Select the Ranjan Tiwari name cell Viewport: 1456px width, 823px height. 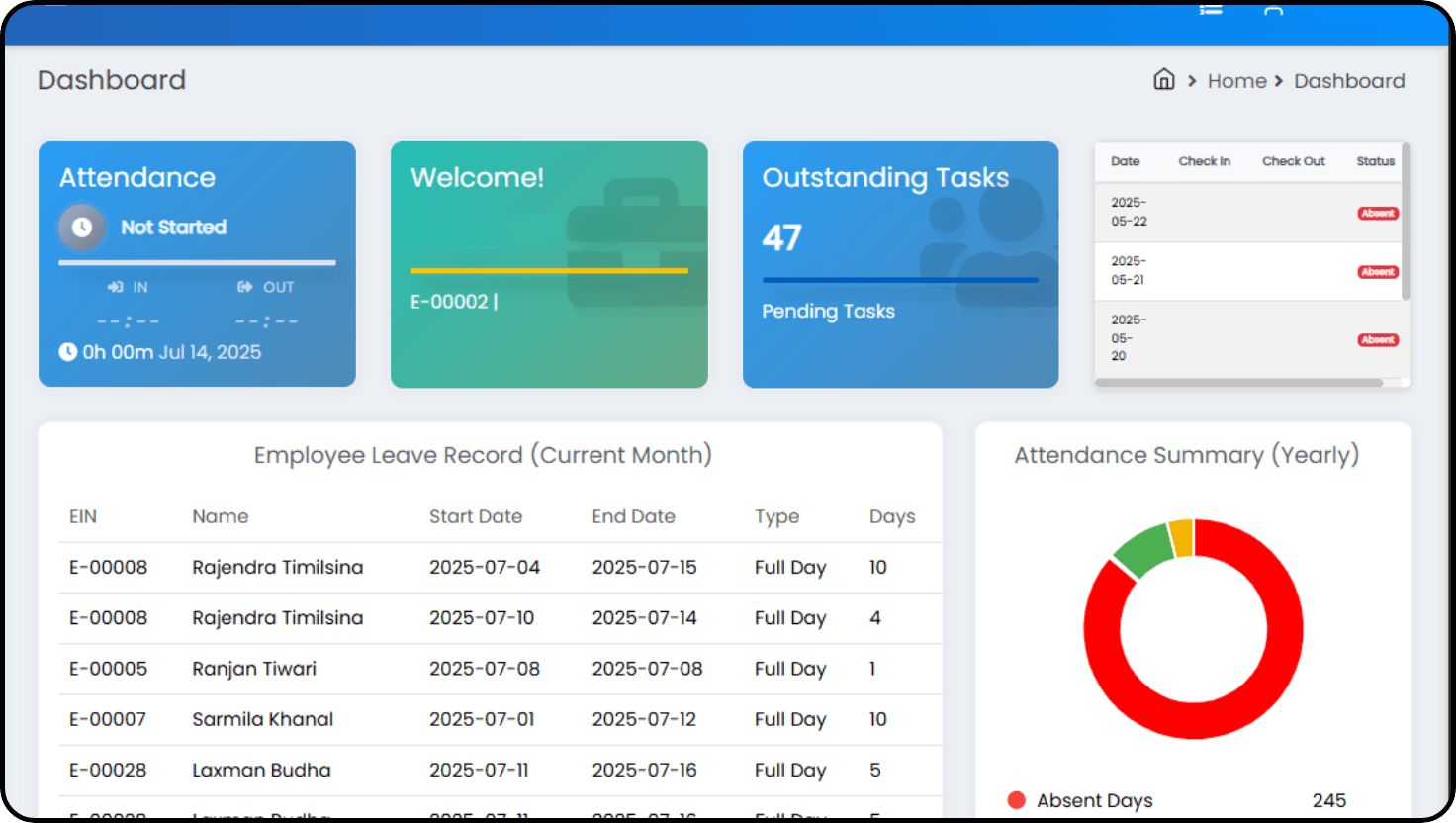coord(254,669)
